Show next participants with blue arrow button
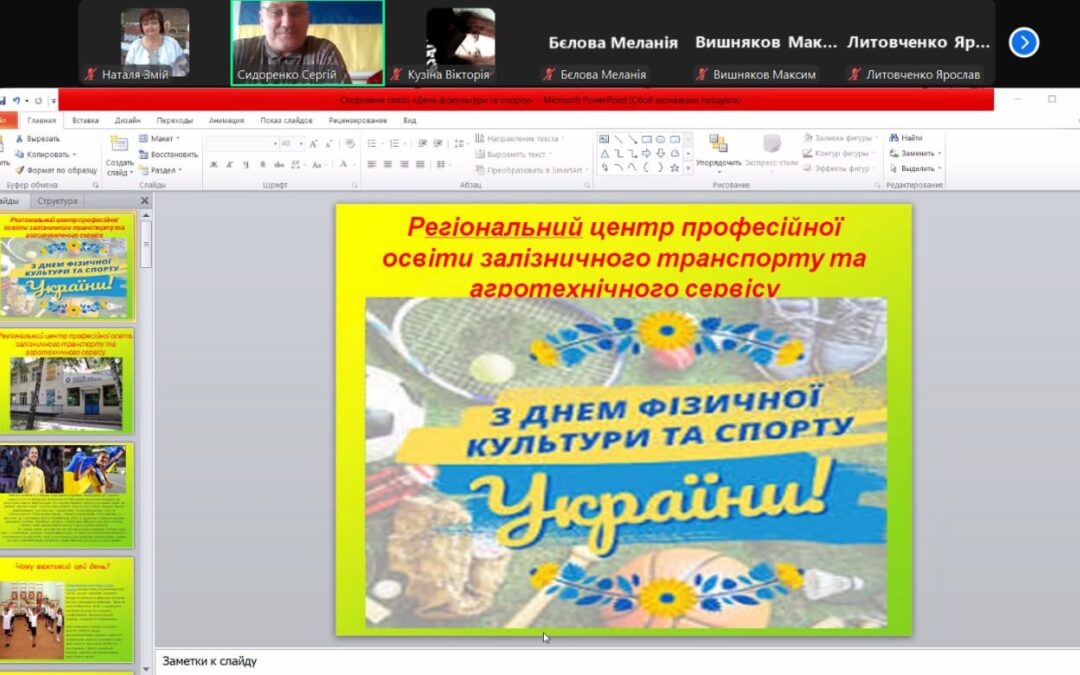Viewport: 1080px width, 675px height. 1024,43
